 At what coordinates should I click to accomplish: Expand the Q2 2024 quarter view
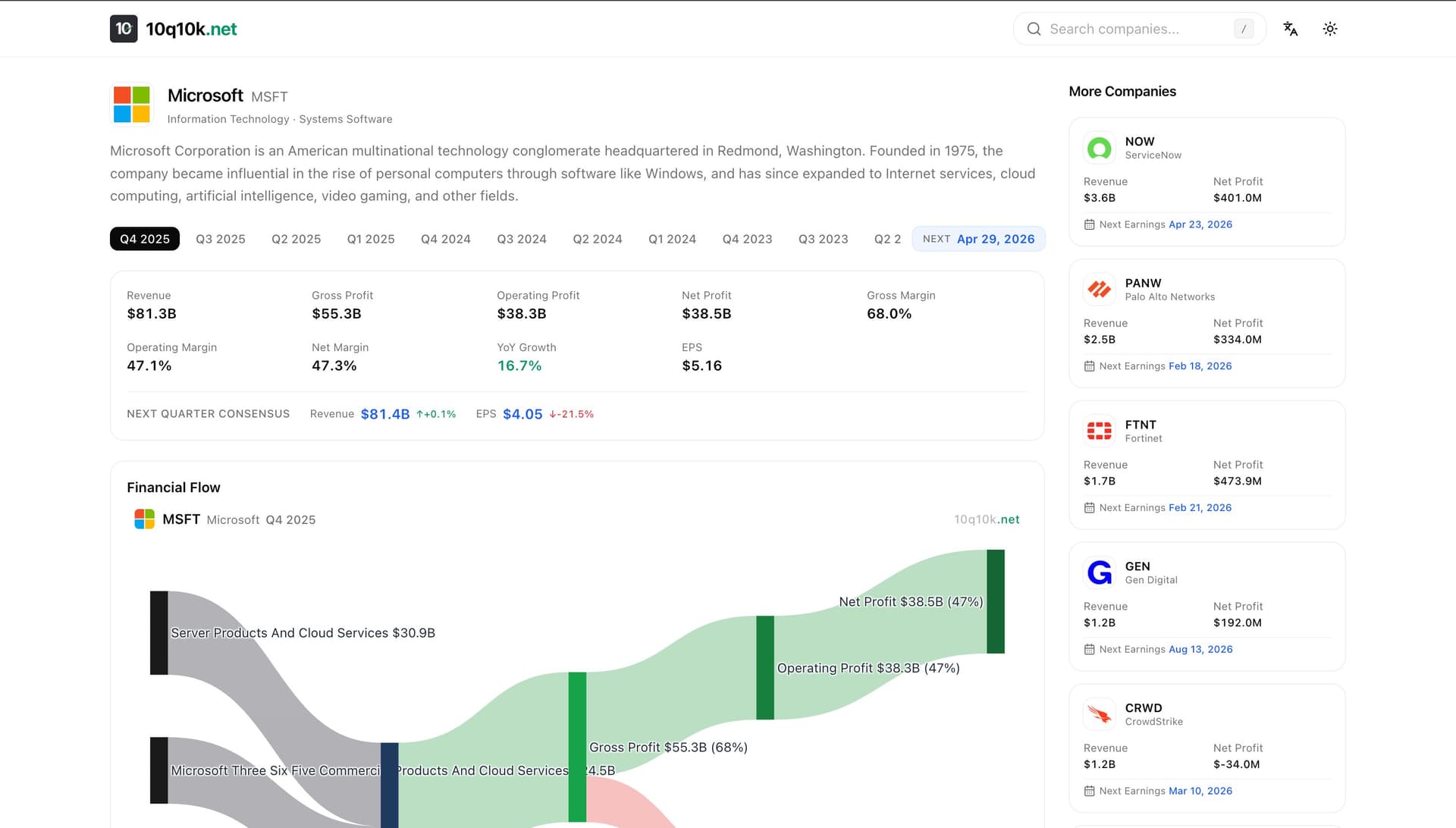[598, 239]
